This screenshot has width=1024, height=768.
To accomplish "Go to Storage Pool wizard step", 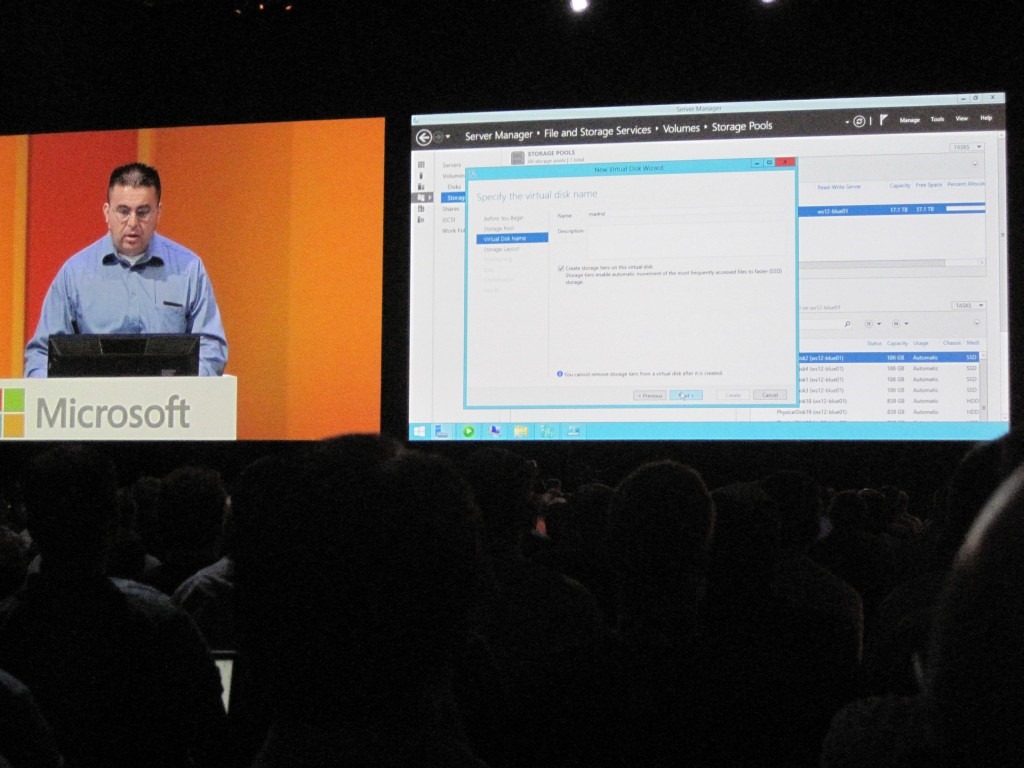I will [x=499, y=229].
